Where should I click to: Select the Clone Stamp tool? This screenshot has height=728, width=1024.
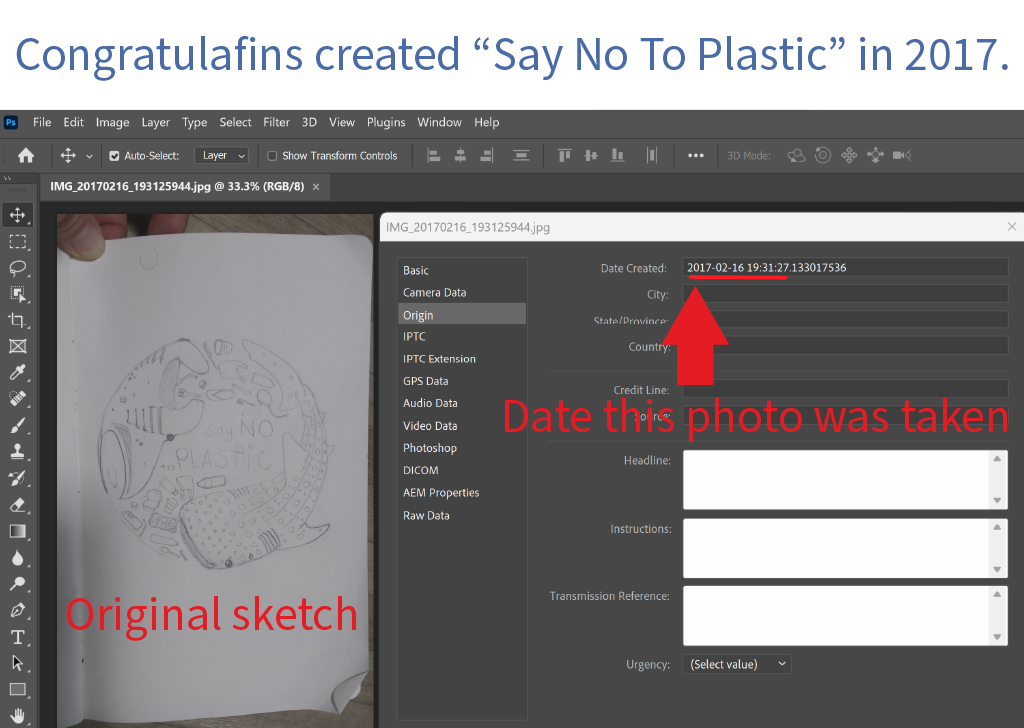point(18,451)
